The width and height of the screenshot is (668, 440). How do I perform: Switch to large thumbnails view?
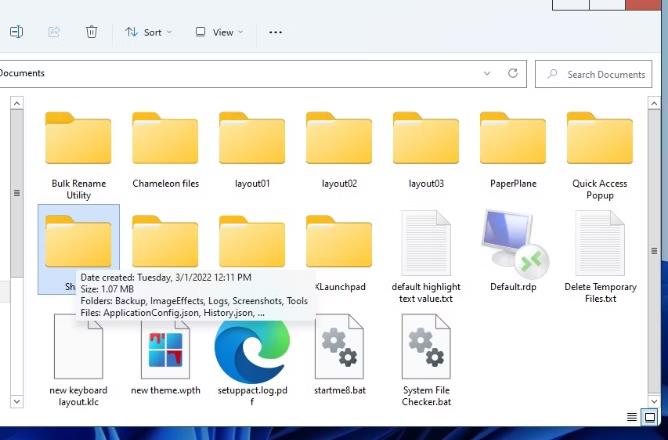pos(650,417)
